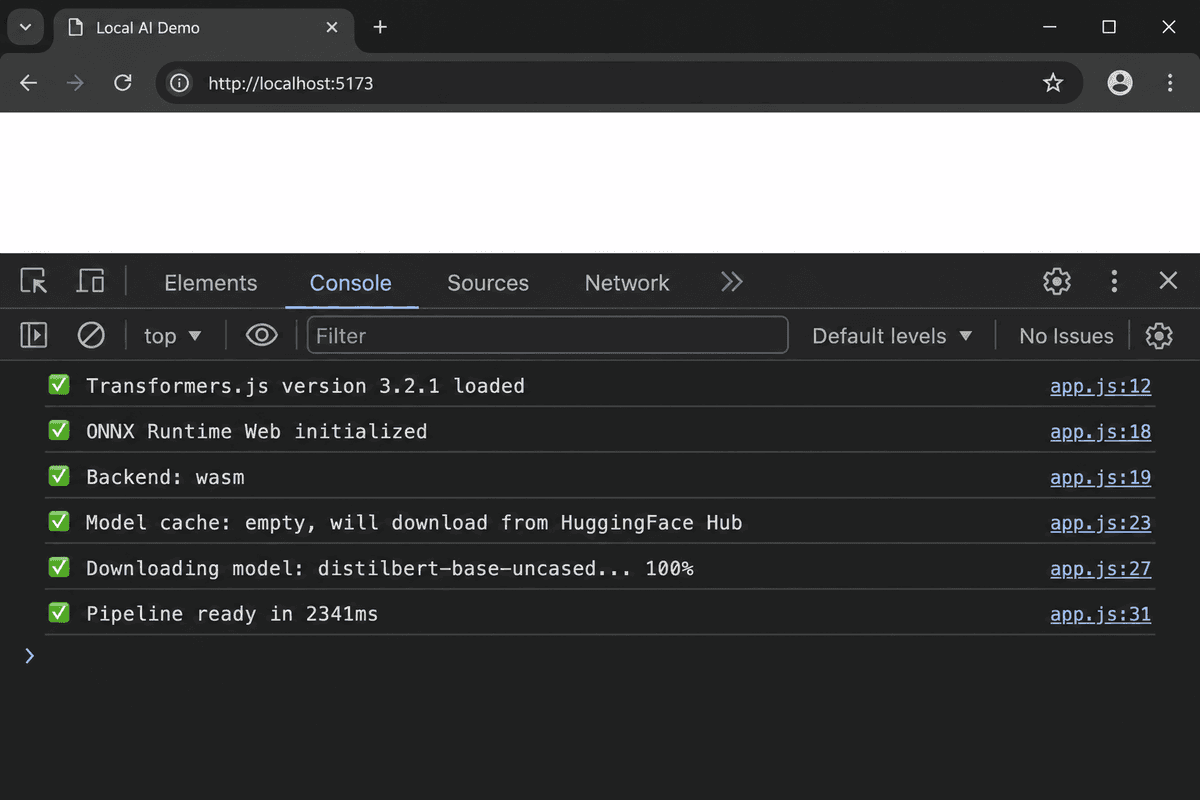Click the console prompt input line

tap(600, 656)
